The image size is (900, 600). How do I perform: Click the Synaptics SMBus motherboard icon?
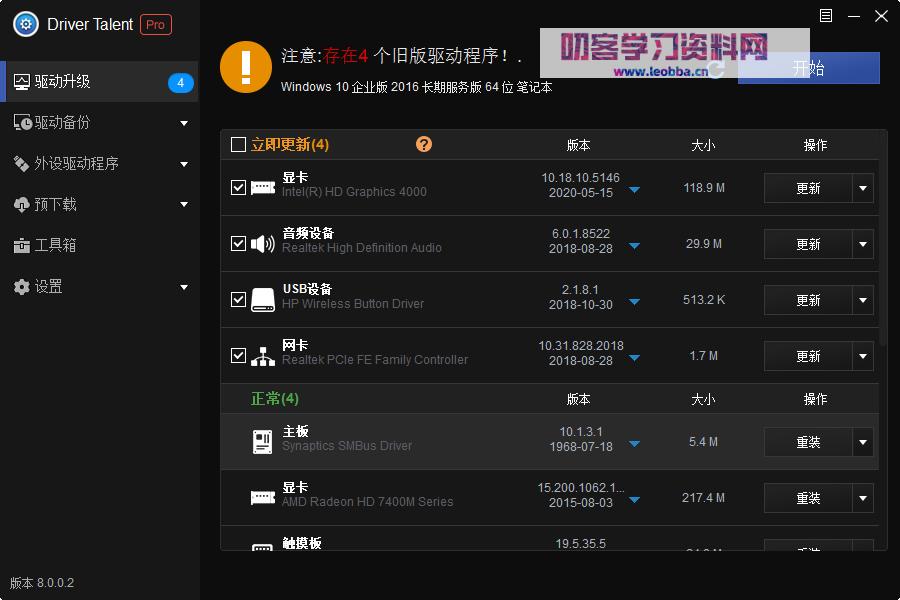[263, 442]
